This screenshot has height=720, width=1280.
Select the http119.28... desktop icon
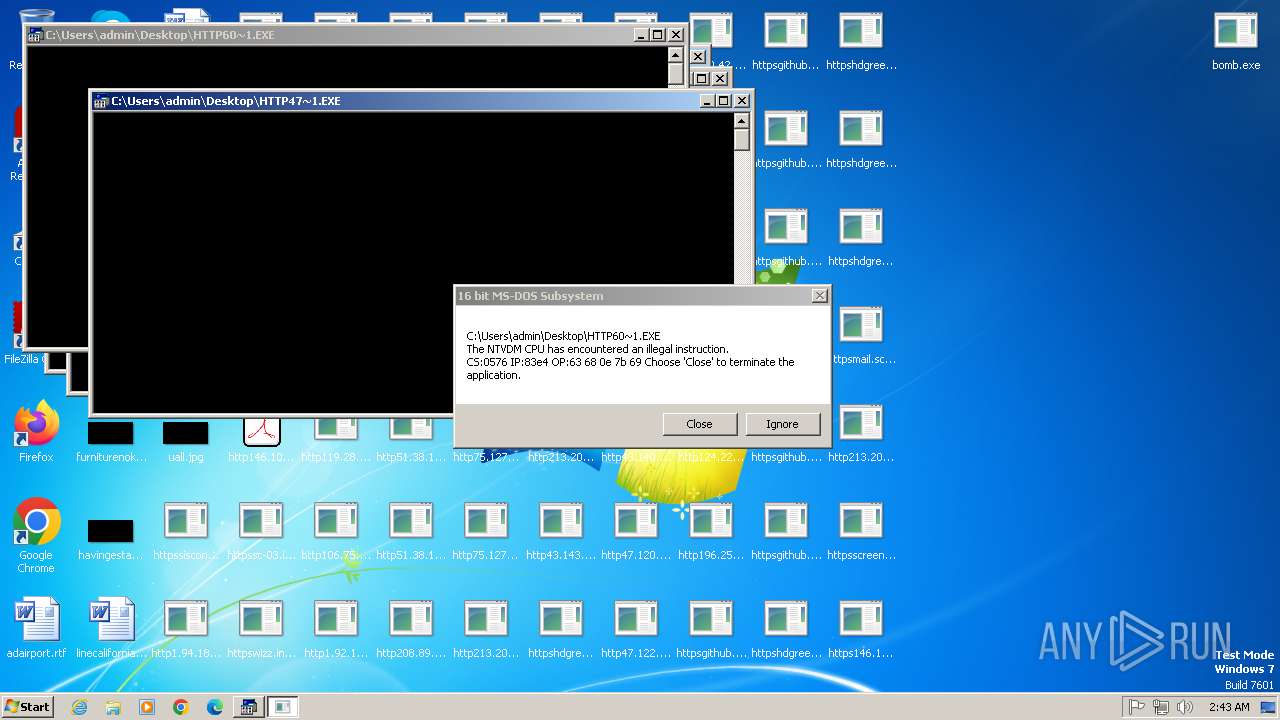tap(336, 440)
